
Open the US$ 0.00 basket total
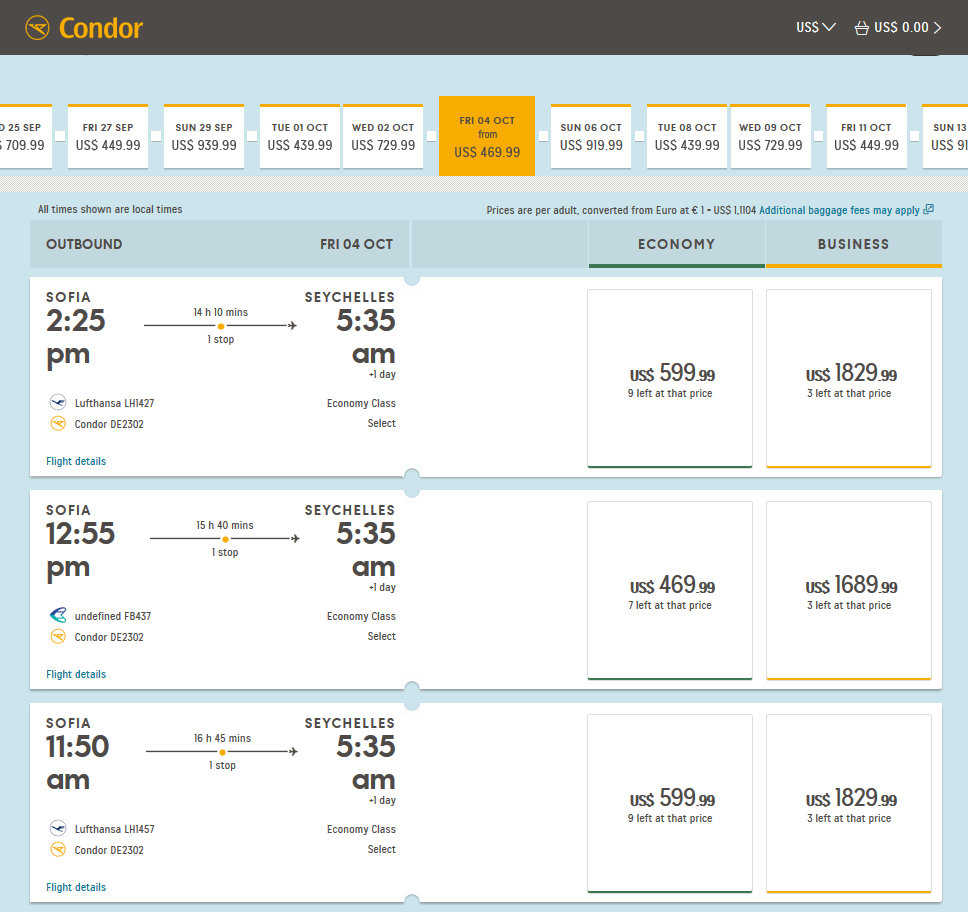907,28
